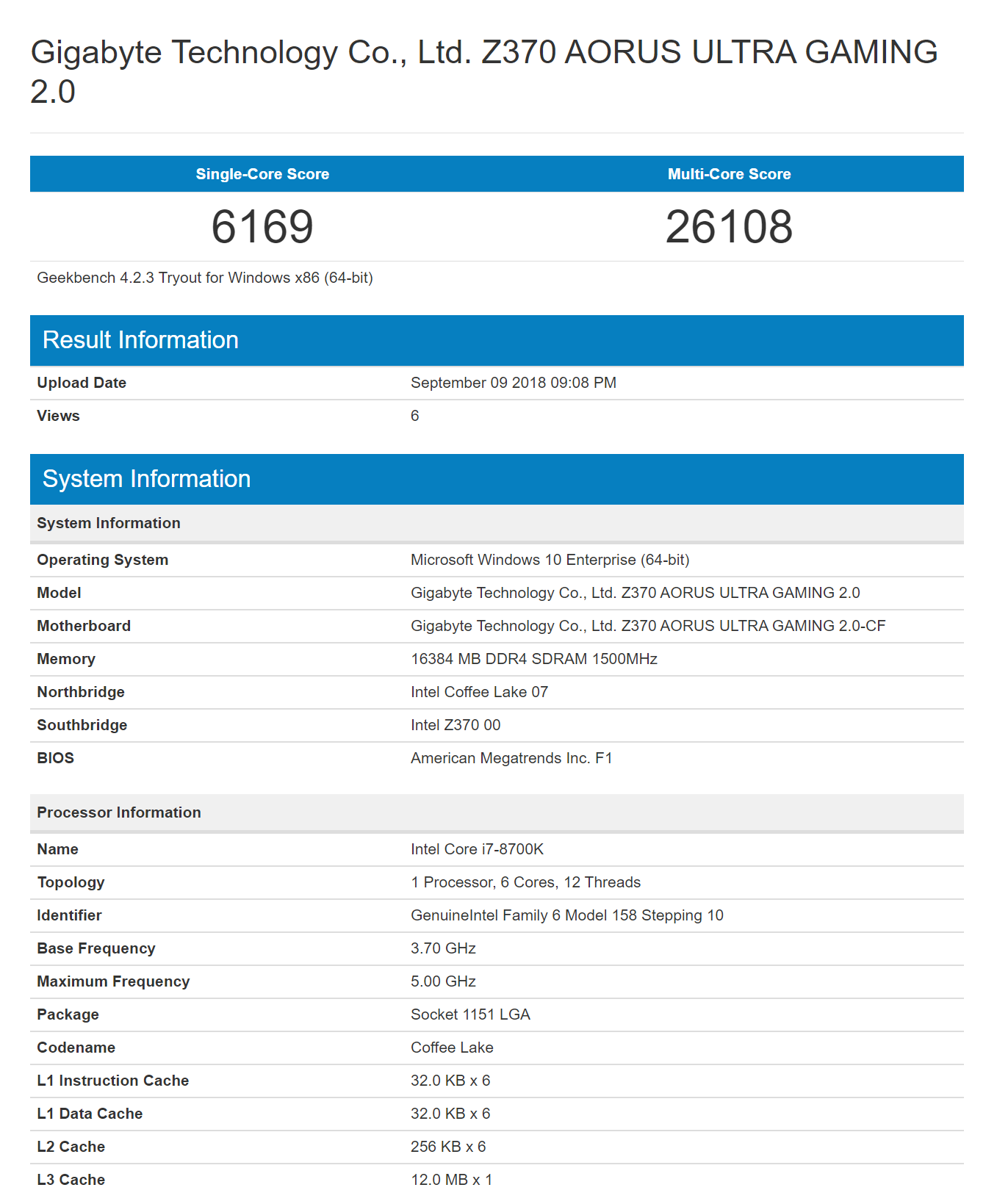This screenshot has height=1204, width=997.
Task: Select Intel Coffee Lake 07 value
Action: (480, 692)
